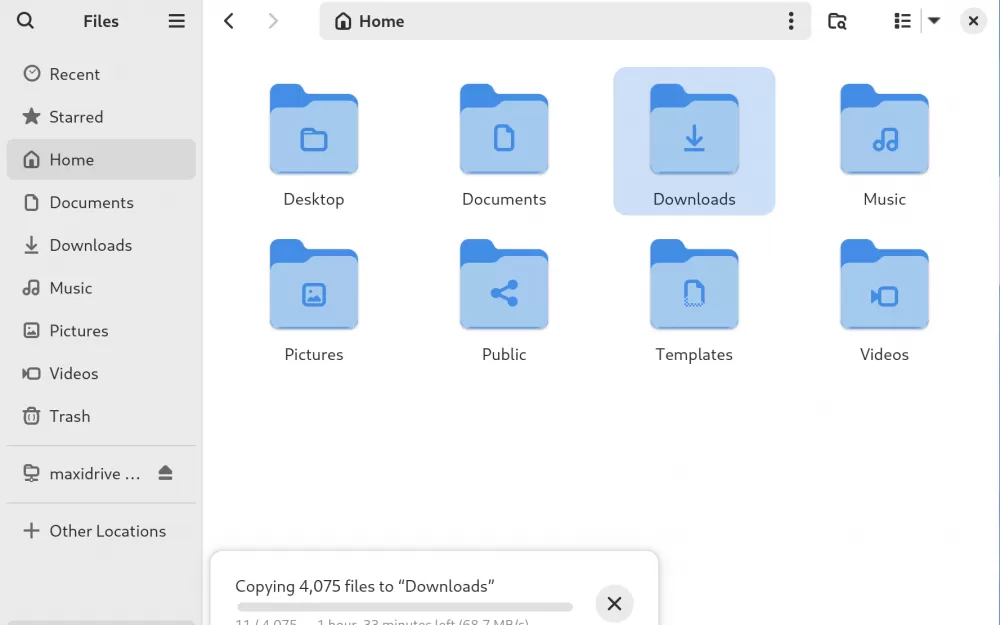1000x625 pixels.
Task: Open the path bar three-dot menu
Action: click(x=791, y=21)
